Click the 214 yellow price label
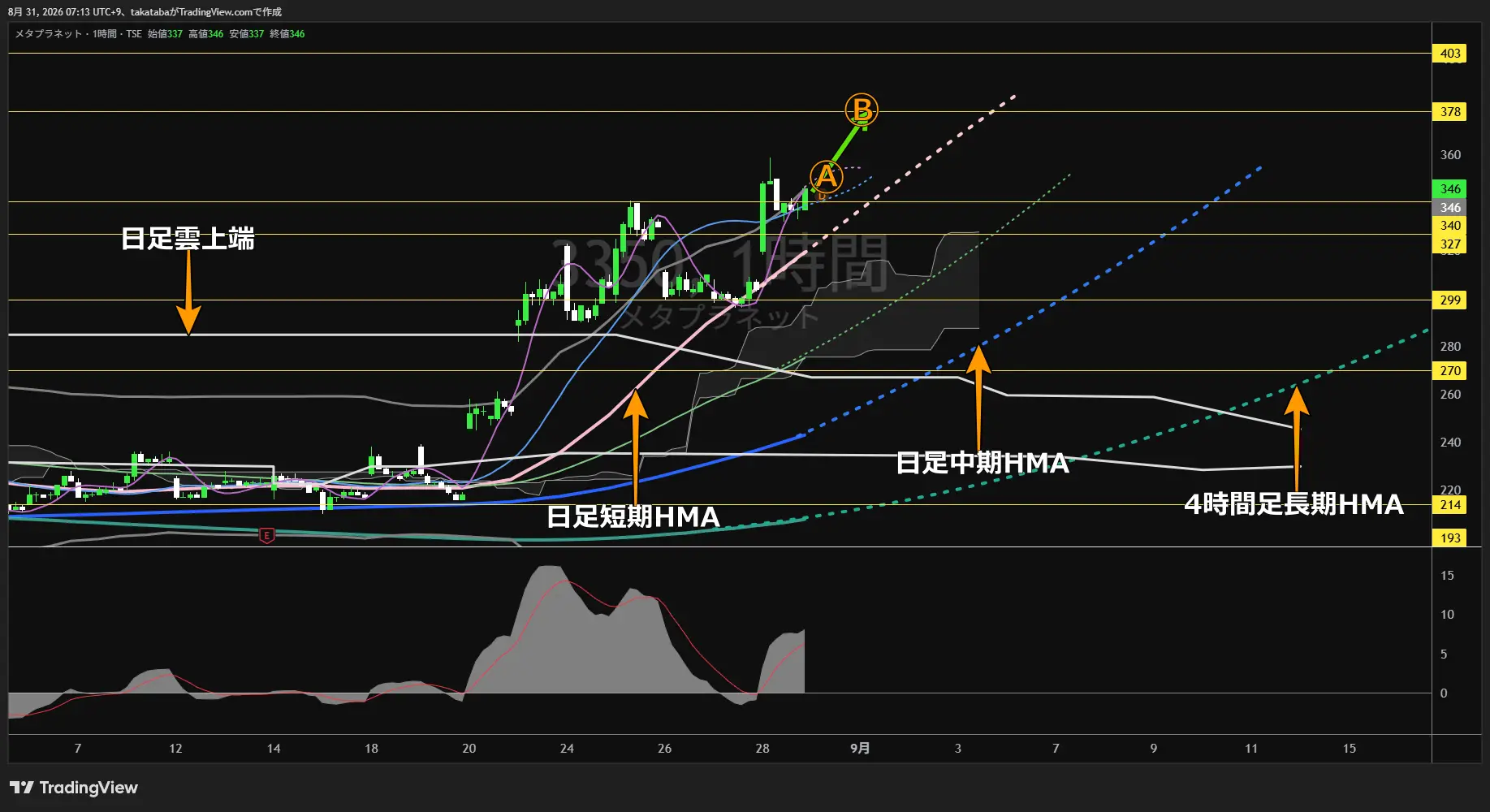The height and width of the screenshot is (812, 1490). click(x=1449, y=505)
